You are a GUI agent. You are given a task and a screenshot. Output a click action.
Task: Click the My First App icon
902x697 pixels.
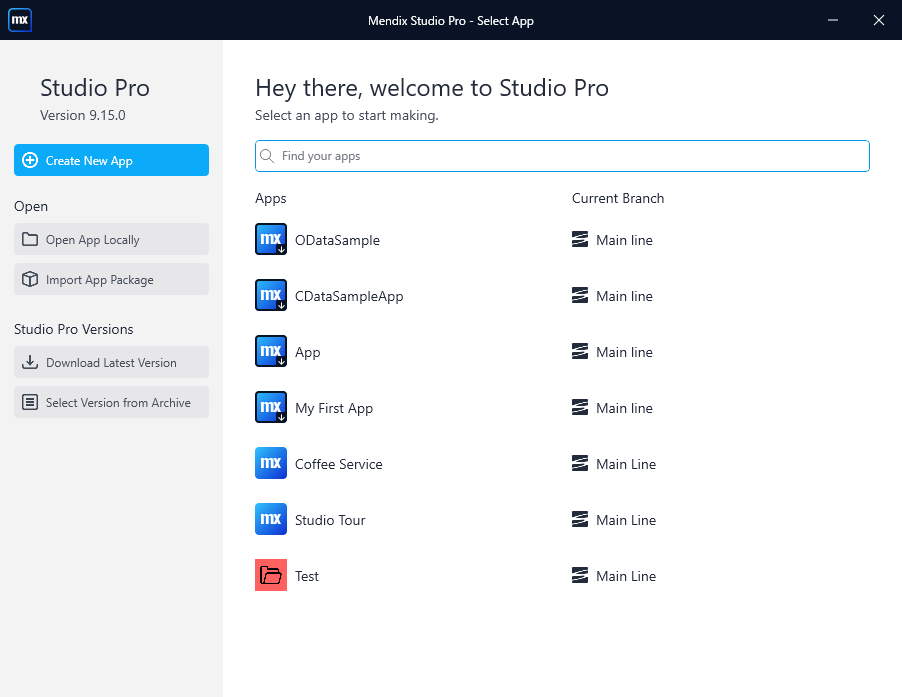271,407
